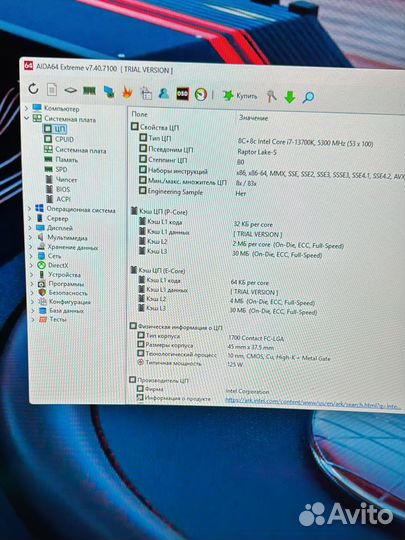
Task: Click the green download arrow icon
Action: [290, 97]
